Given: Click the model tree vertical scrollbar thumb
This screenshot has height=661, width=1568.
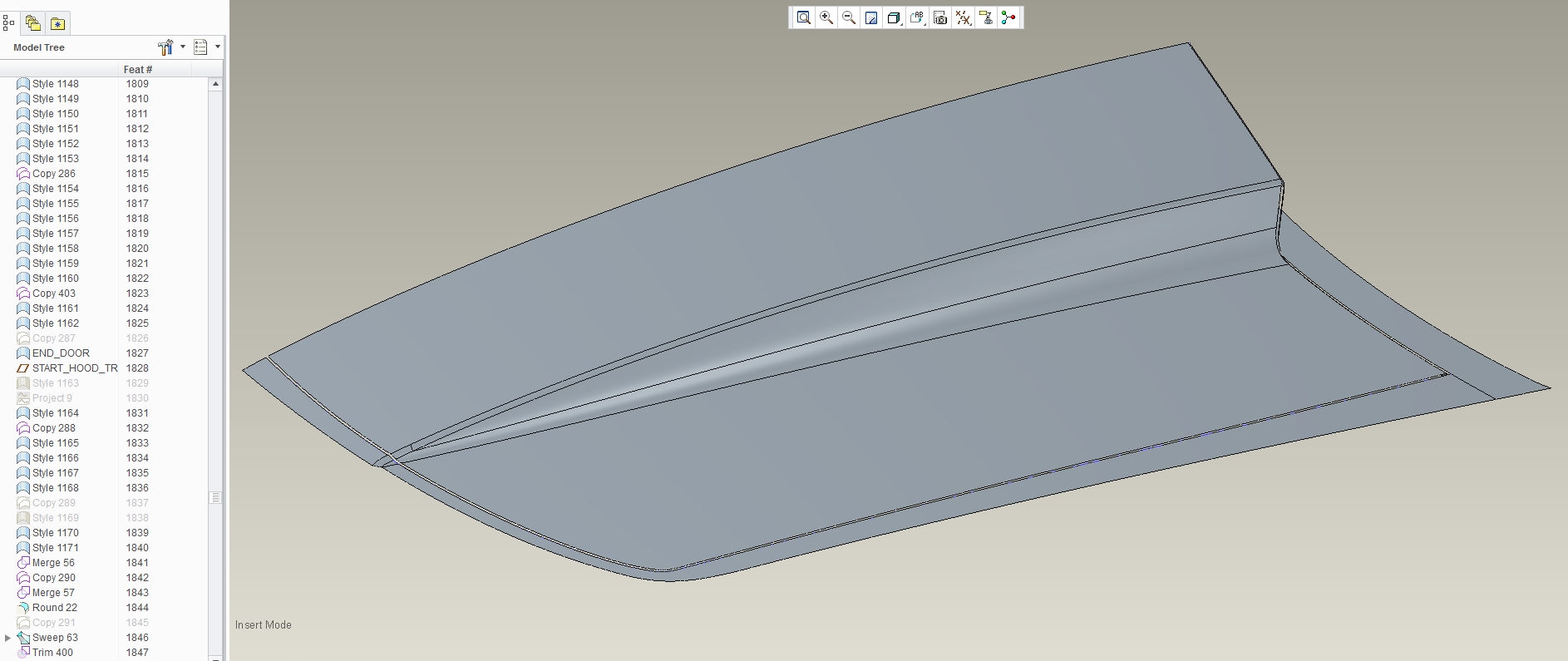Looking at the screenshot, I should [215, 498].
